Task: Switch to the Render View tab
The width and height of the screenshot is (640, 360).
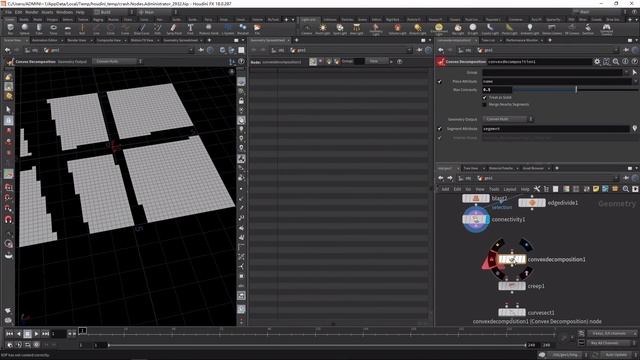Action: (76, 40)
